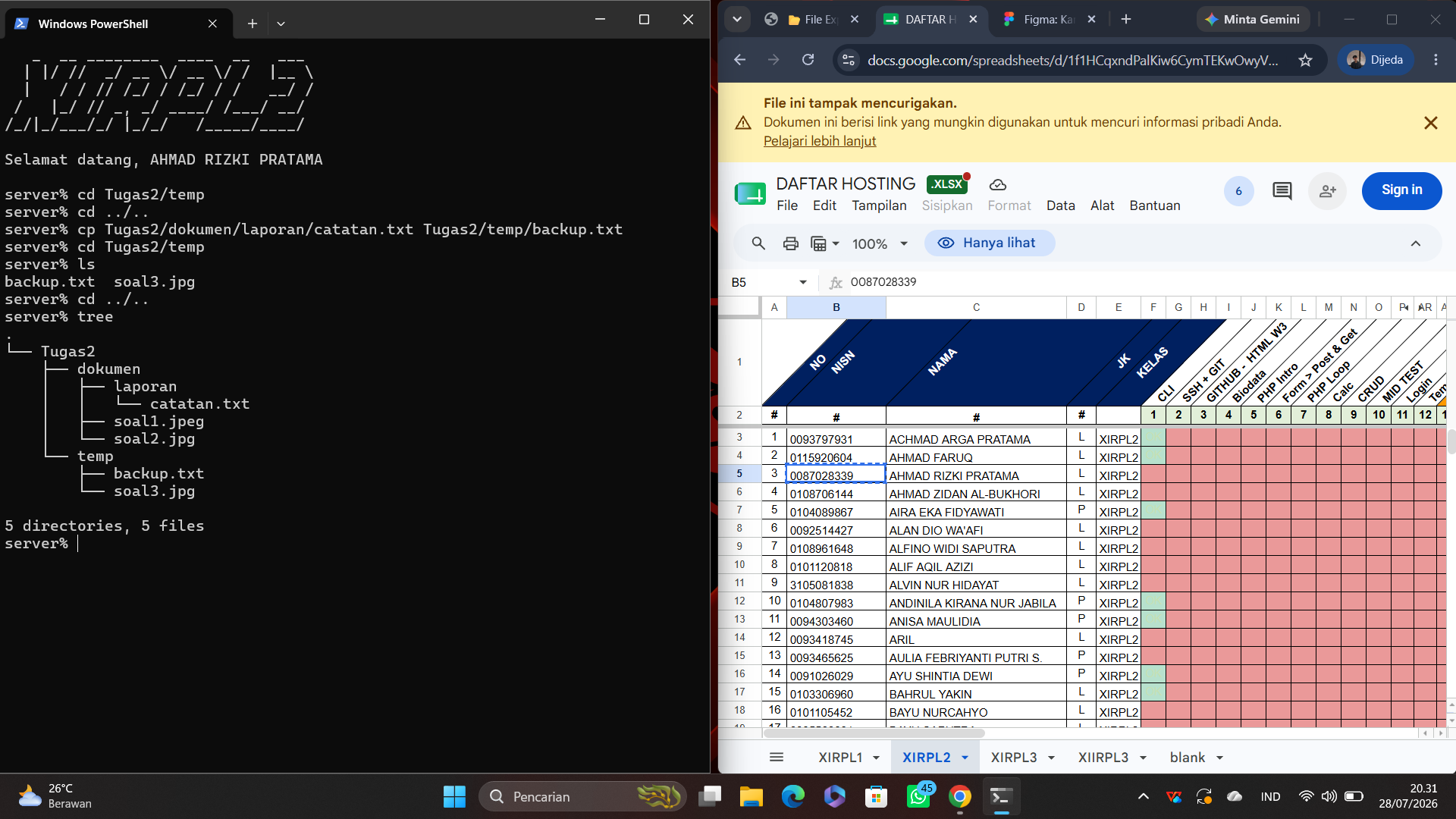Open the Dijeda profile button
1456x819 pixels.
(x=1376, y=60)
